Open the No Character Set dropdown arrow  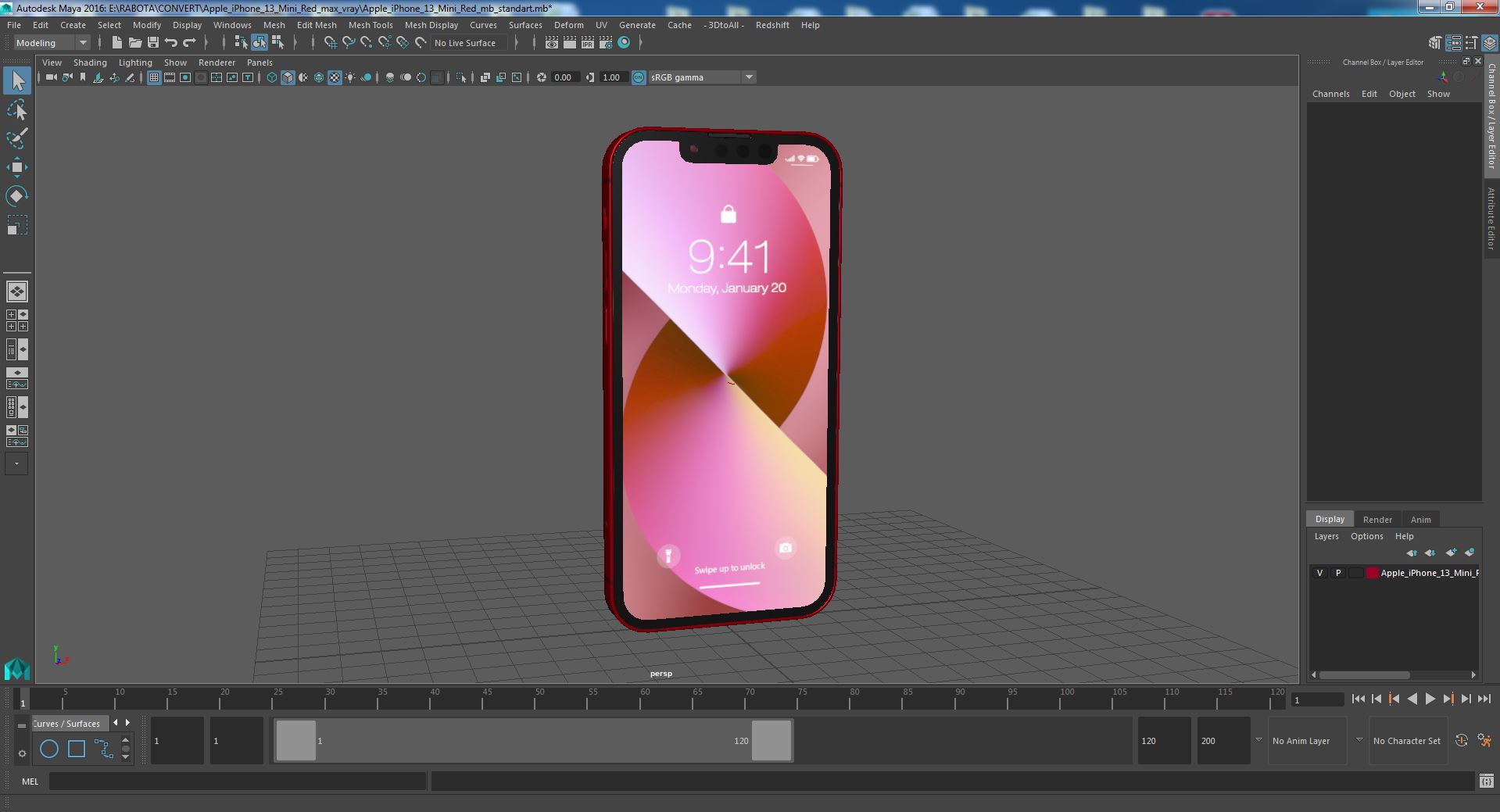tap(1359, 740)
